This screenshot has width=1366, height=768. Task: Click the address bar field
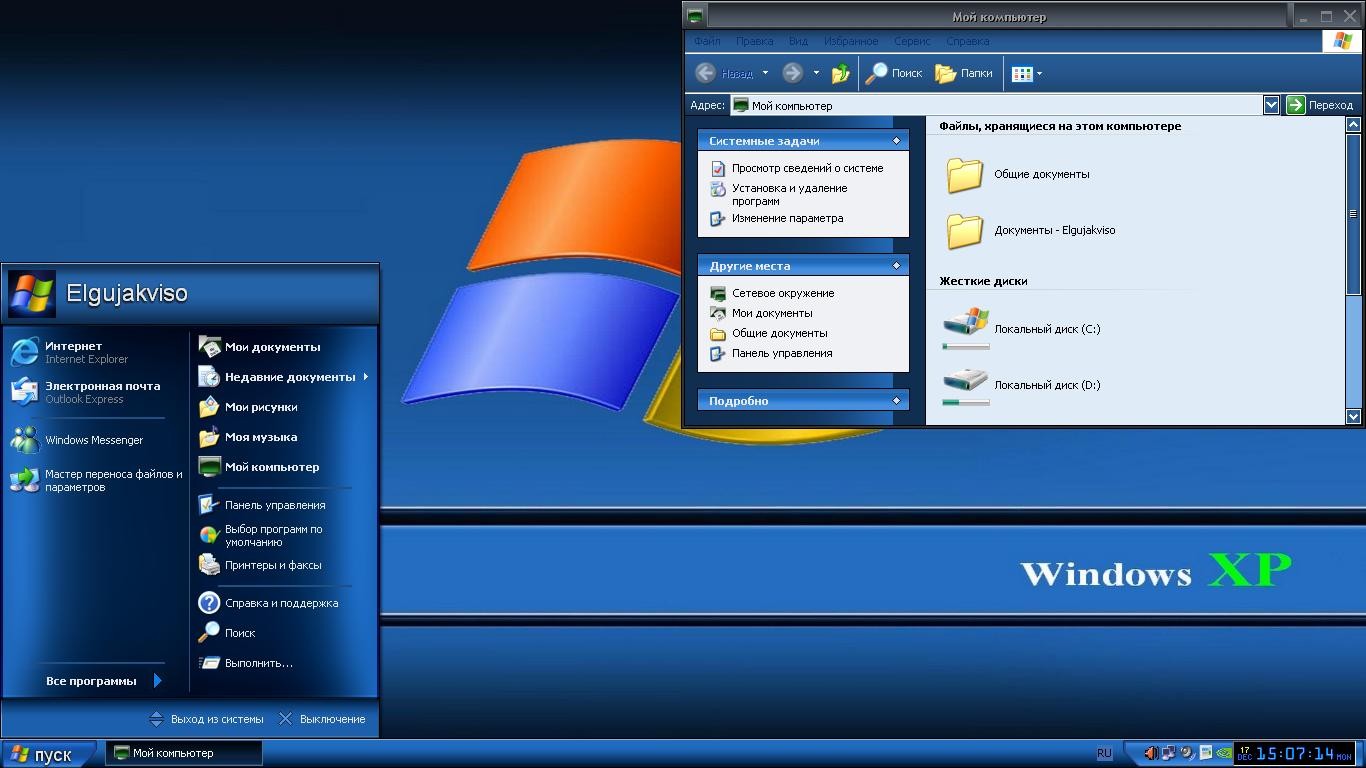996,105
